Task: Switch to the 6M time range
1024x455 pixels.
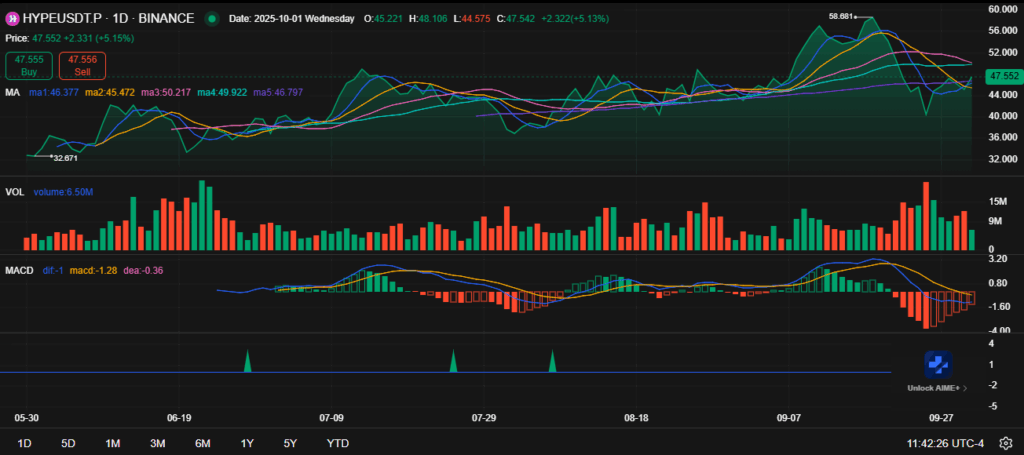Action: [x=202, y=443]
